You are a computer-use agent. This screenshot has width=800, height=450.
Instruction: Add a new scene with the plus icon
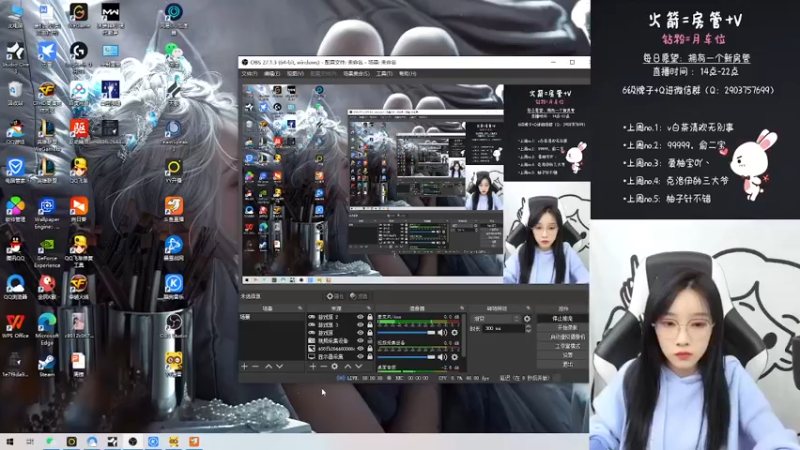pyautogui.click(x=244, y=366)
